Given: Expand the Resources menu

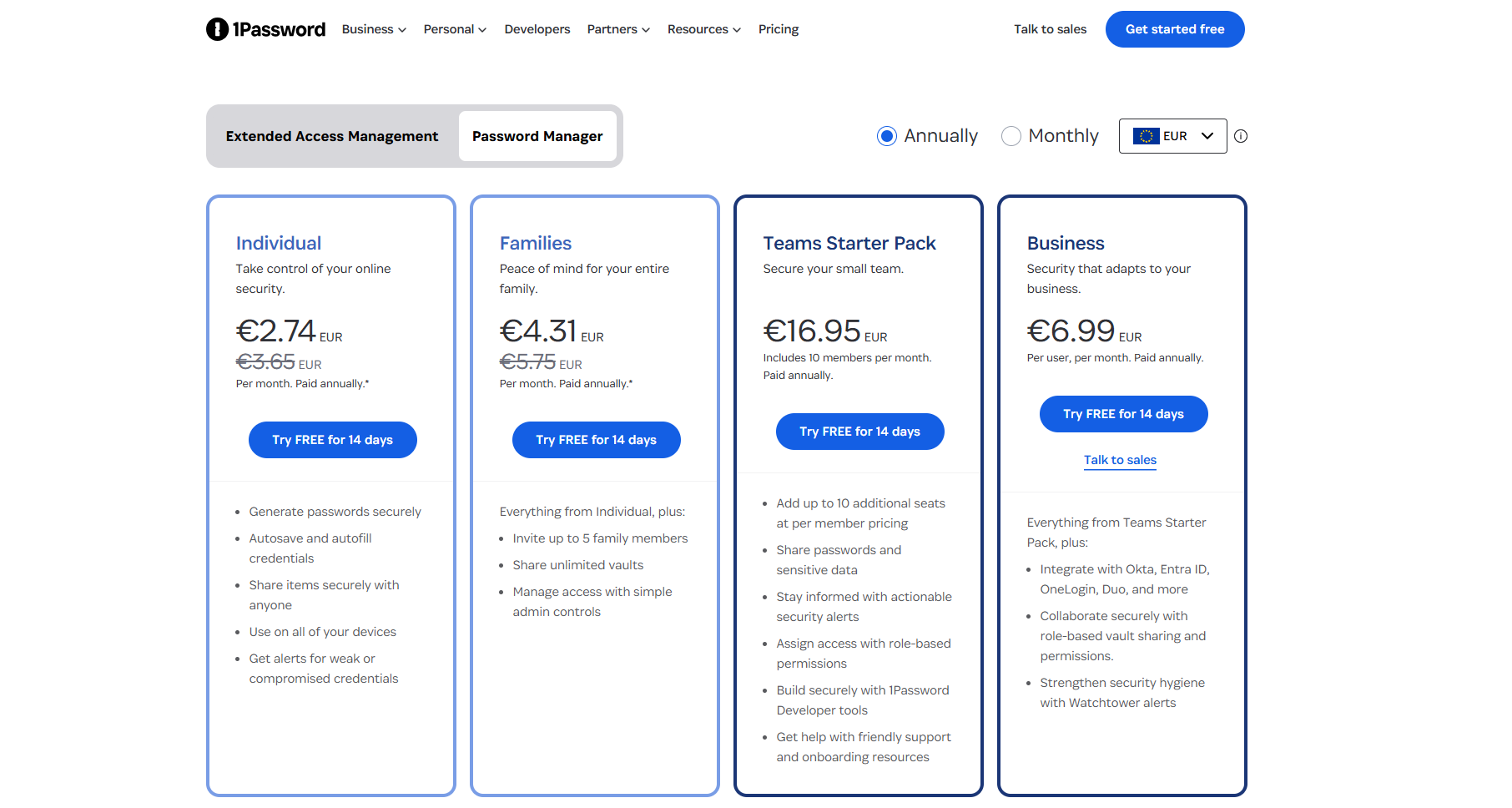Looking at the screenshot, I should [x=704, y=29].
